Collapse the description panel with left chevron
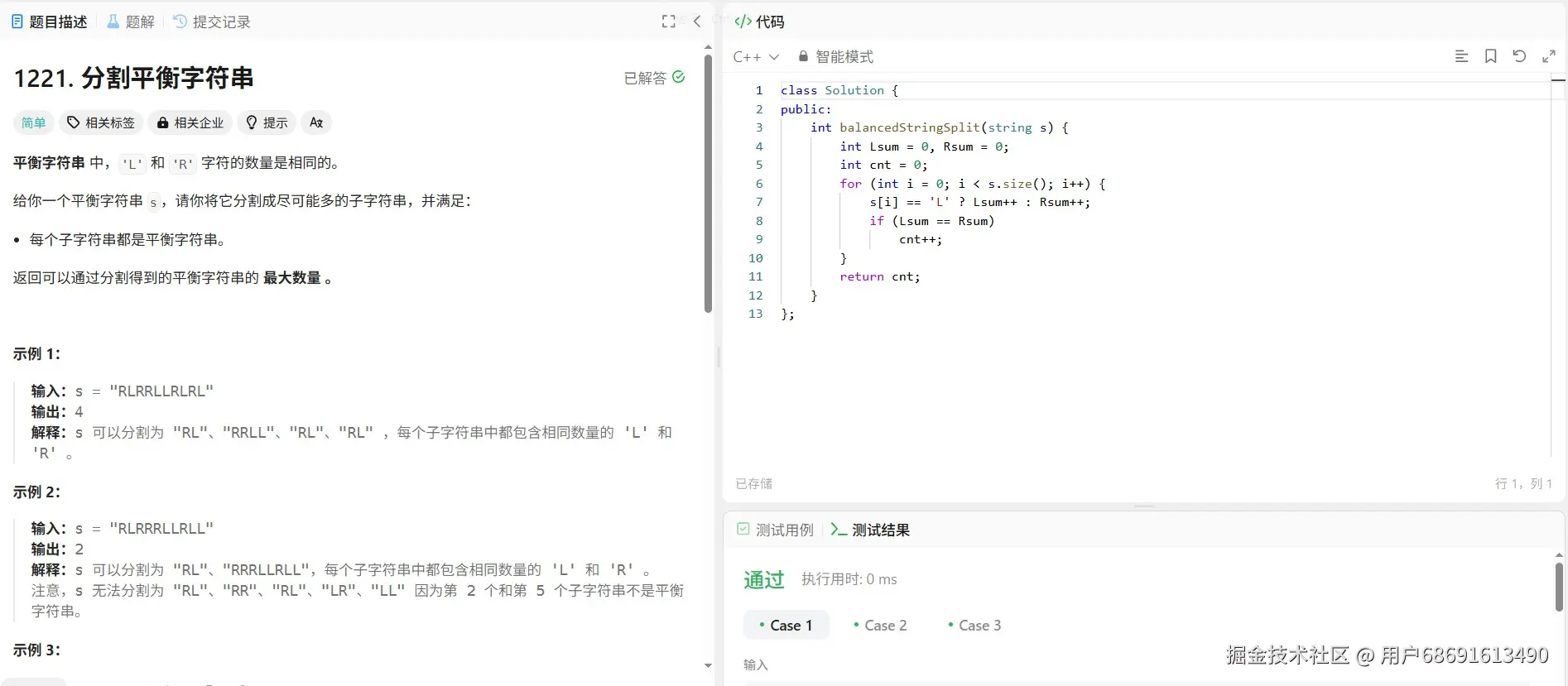Image resolution: width=1568 pixels, height=686 pixels. pos(697,22)
